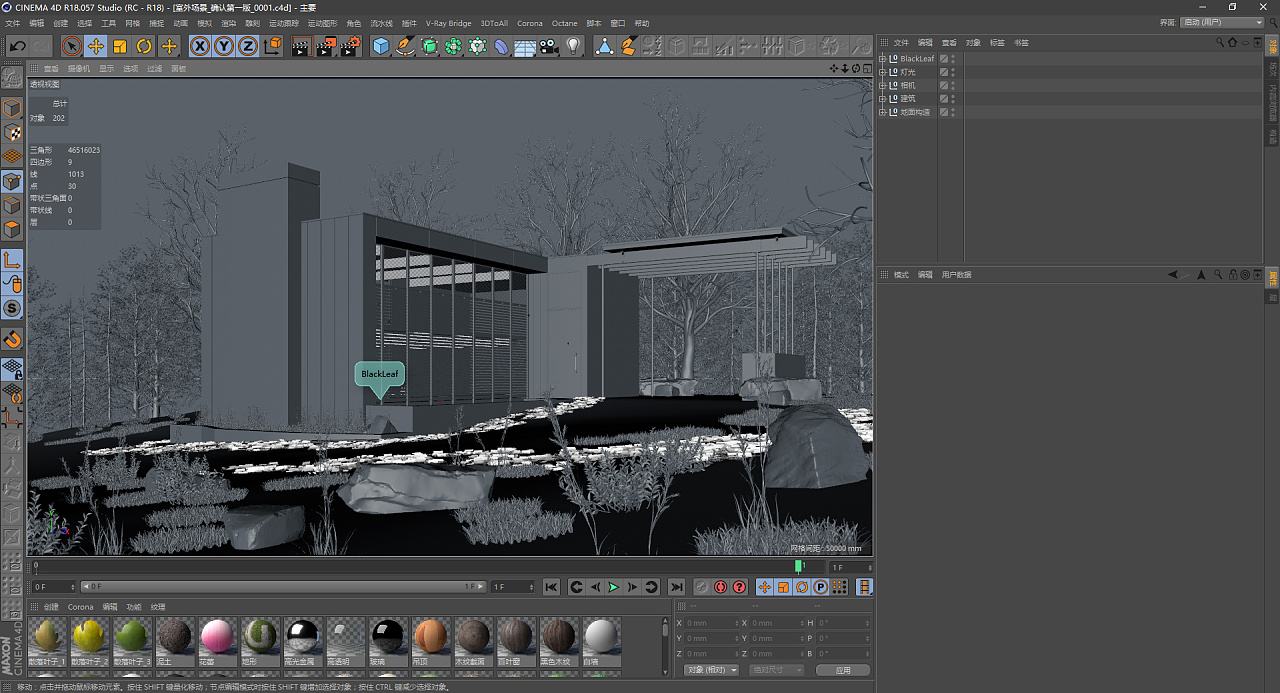
Task: Open the Light object tool (bulb icon)
Action: [x=573, y=46]
